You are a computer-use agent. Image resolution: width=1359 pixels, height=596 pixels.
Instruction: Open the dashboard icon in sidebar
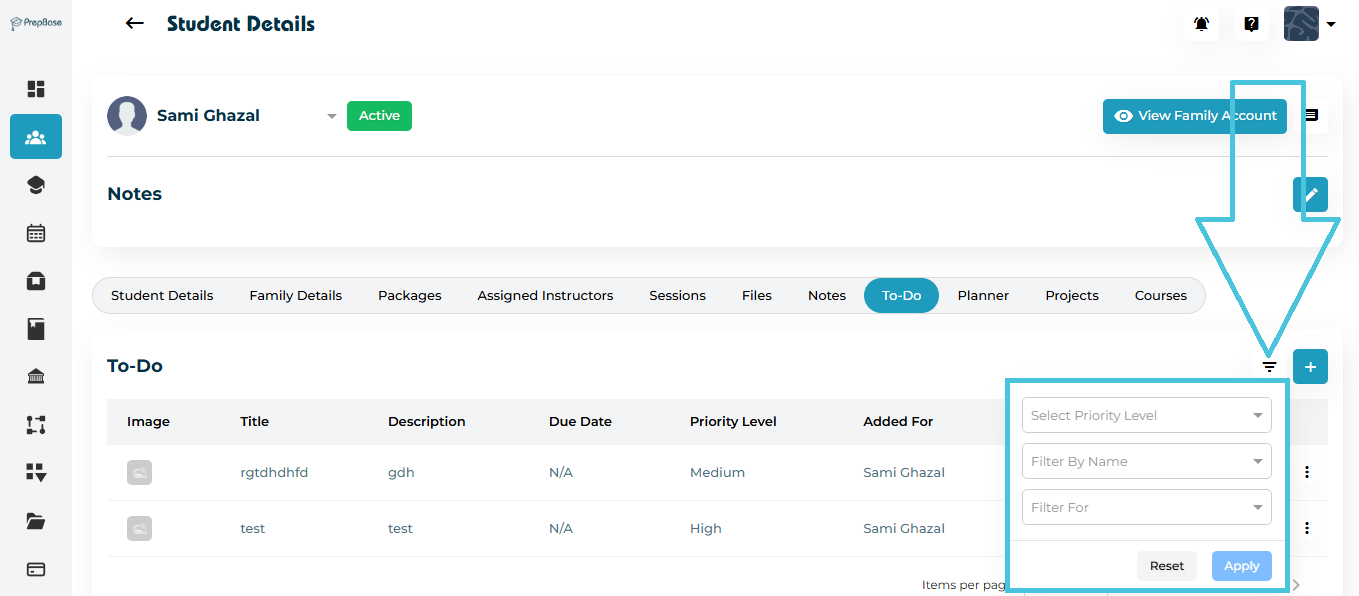[36, 89]
